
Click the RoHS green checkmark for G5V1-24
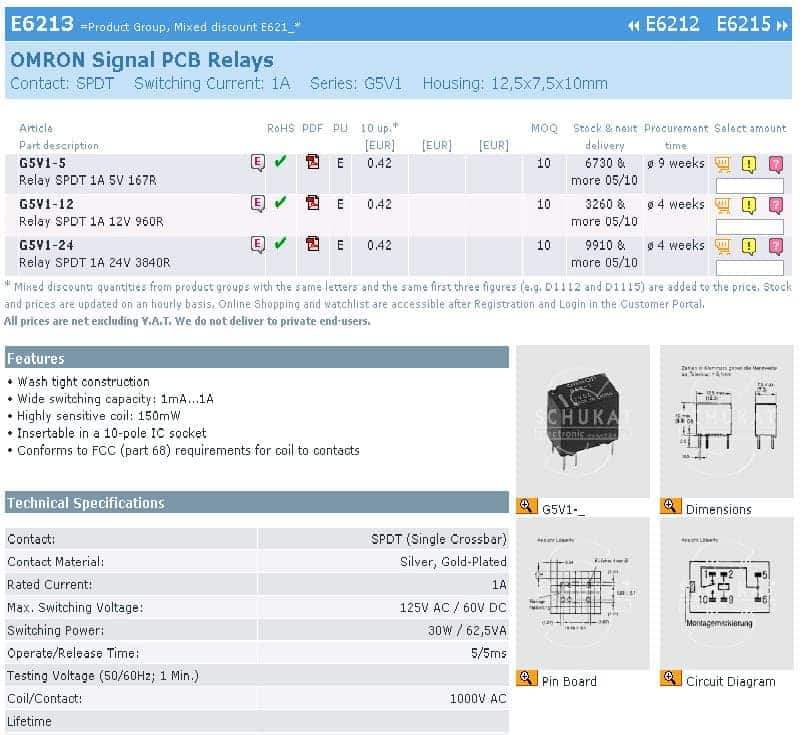(x=280, y=243)
